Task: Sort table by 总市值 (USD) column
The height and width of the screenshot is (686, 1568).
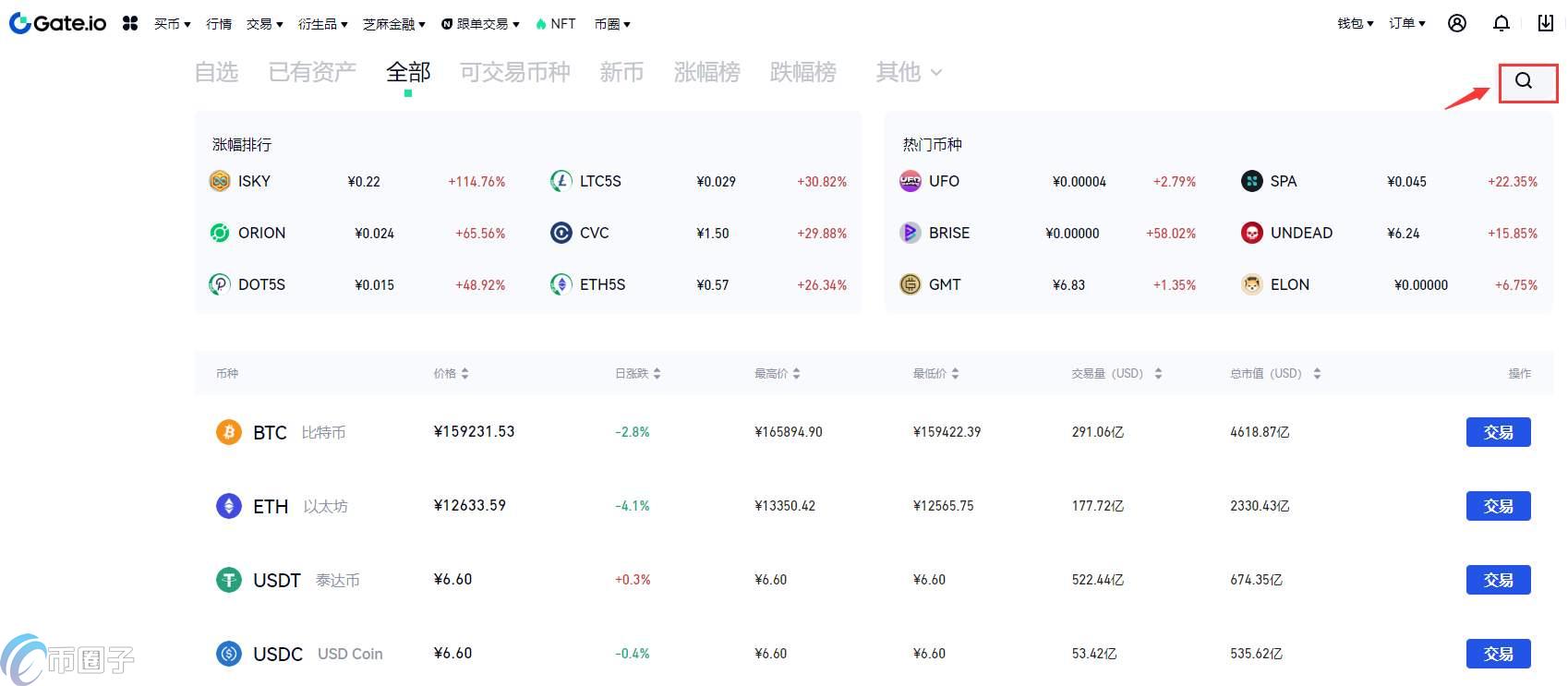Action: tap(1276, 374)
